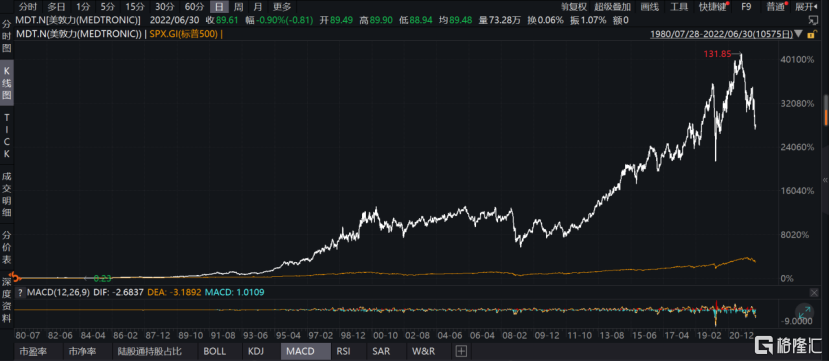Click the MDT.N(美敦力(MEDTRONIC)) legend label
Viewport: 829px width, 362px height.
point(79,34)
